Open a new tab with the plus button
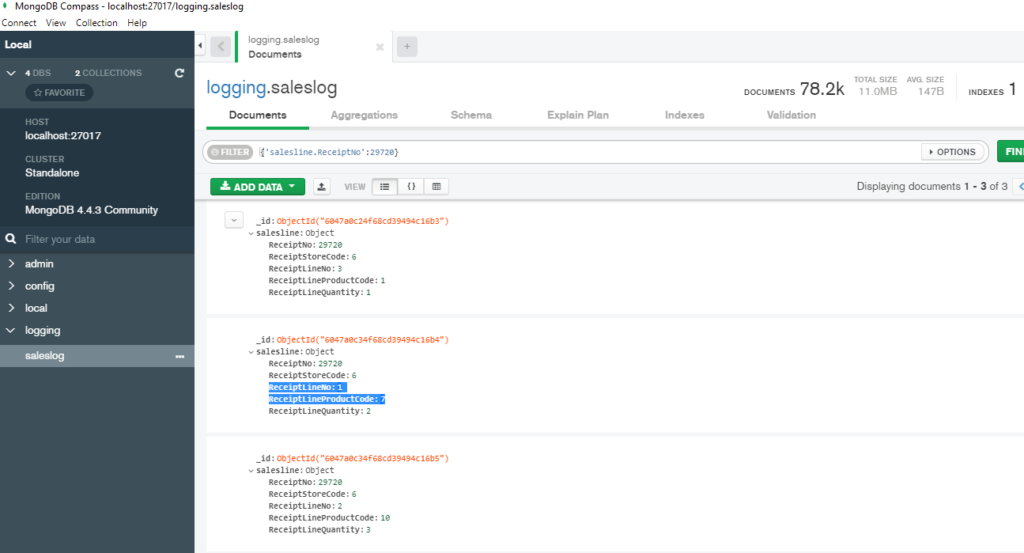Screen dimensions: 1024x553 tap(407, 46)
